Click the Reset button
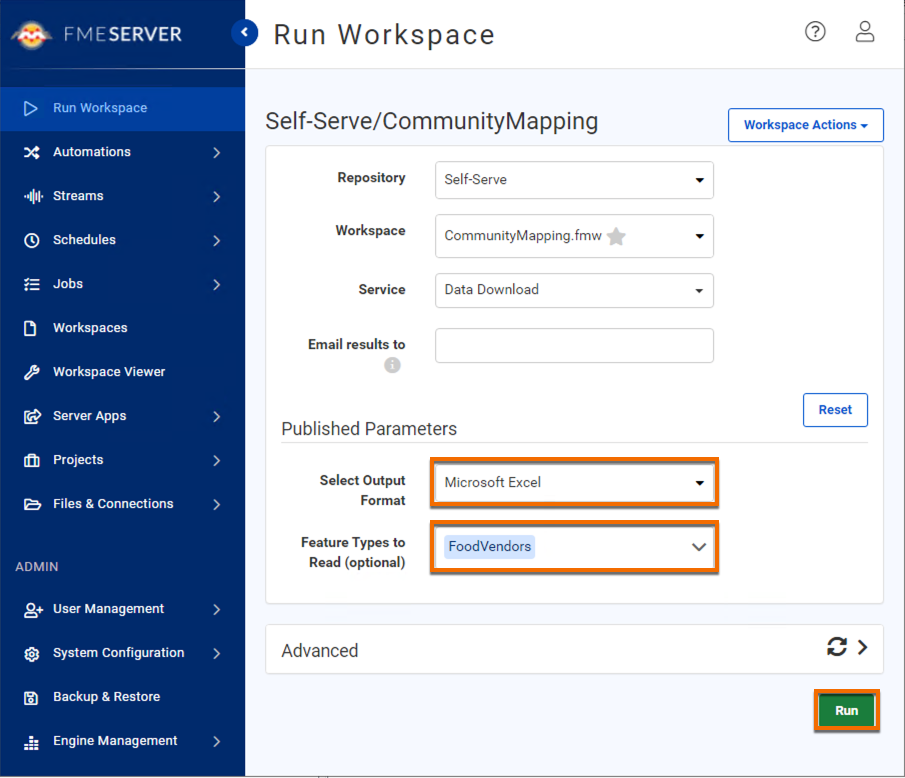 [835, 410]
